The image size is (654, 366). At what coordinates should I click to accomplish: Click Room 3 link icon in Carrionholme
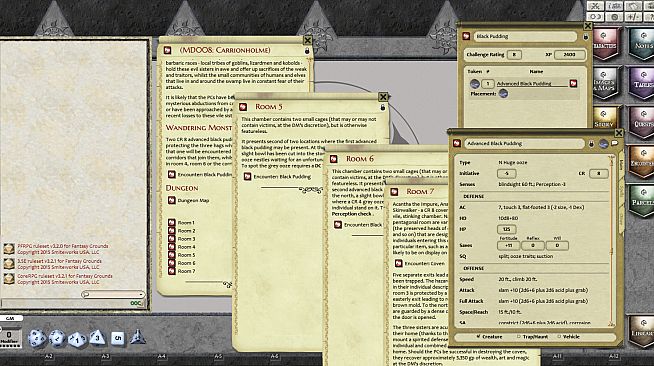[x=171, y=238]
